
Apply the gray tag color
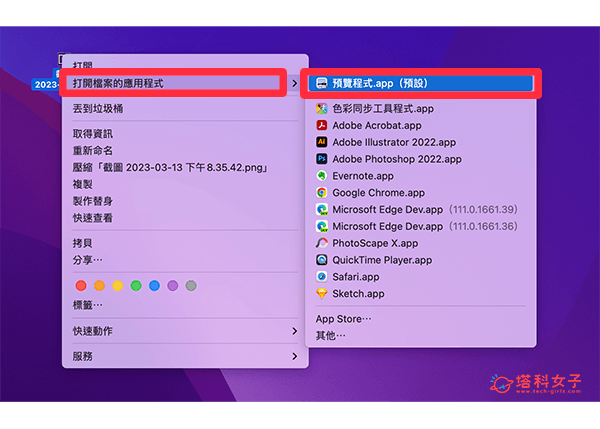coord(191,285)
